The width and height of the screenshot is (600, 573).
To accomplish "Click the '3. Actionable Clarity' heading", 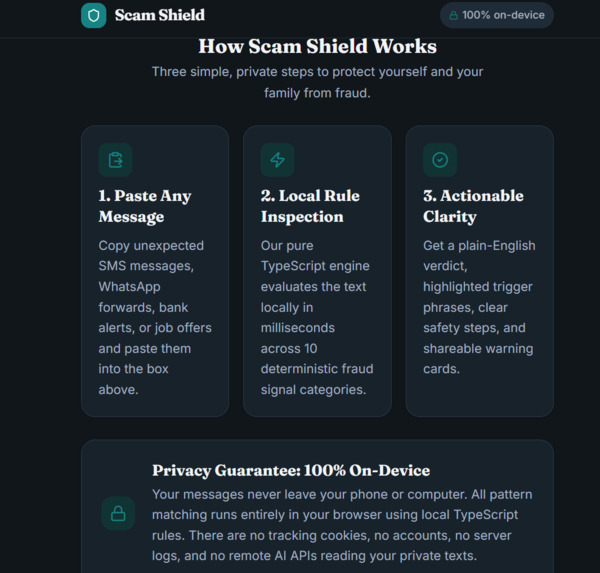I will tap(473, 206).
